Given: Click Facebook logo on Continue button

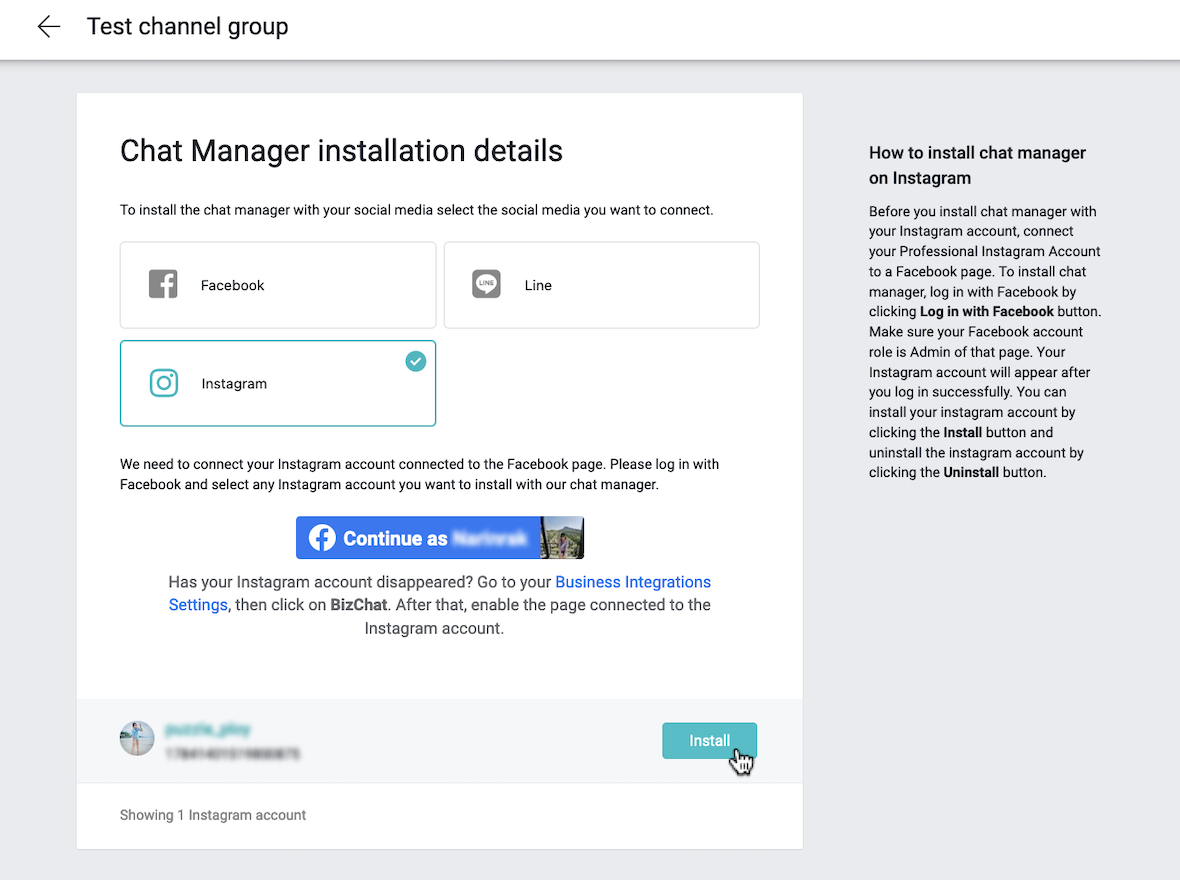Looking at the screenshot, I should 321,538.
